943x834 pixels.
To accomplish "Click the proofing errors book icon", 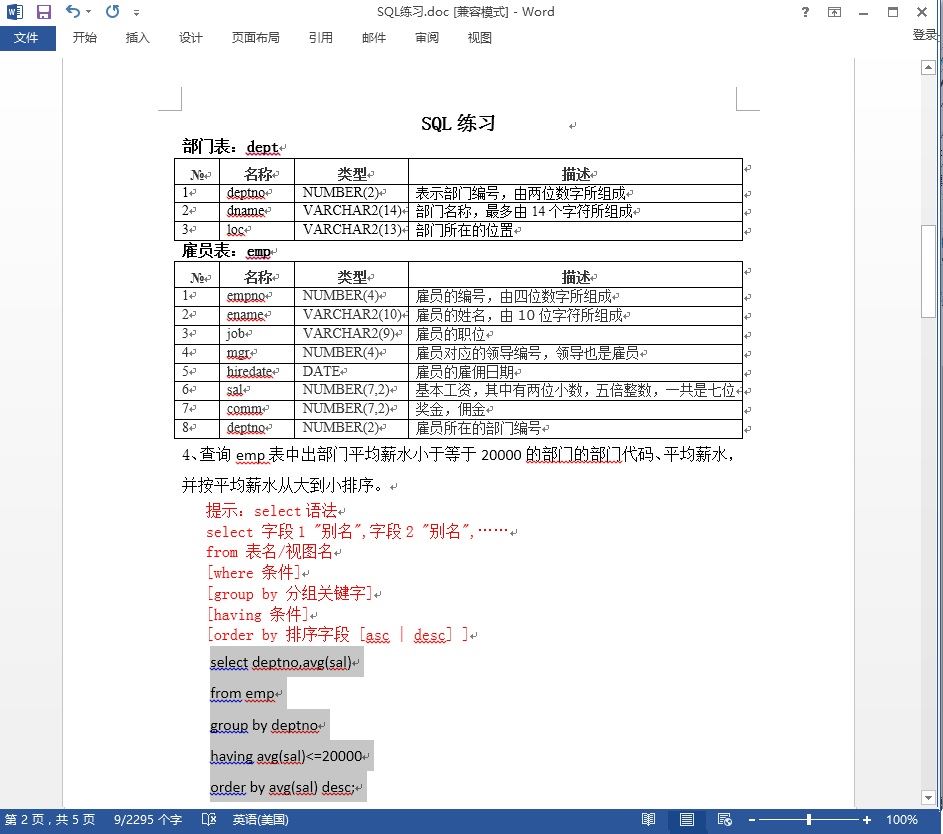I will 209,820.
